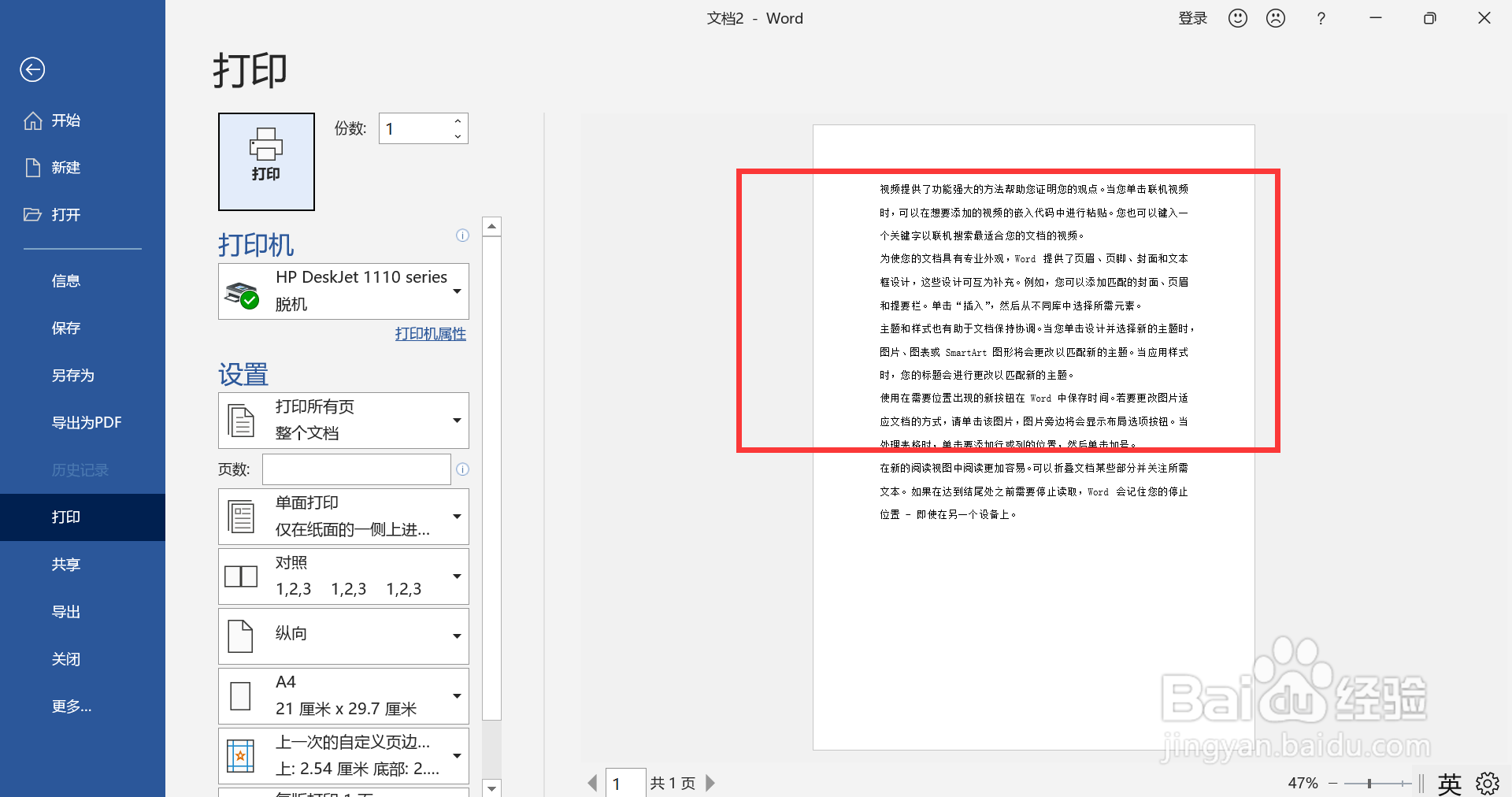Click the current page number box

[626, 784]
